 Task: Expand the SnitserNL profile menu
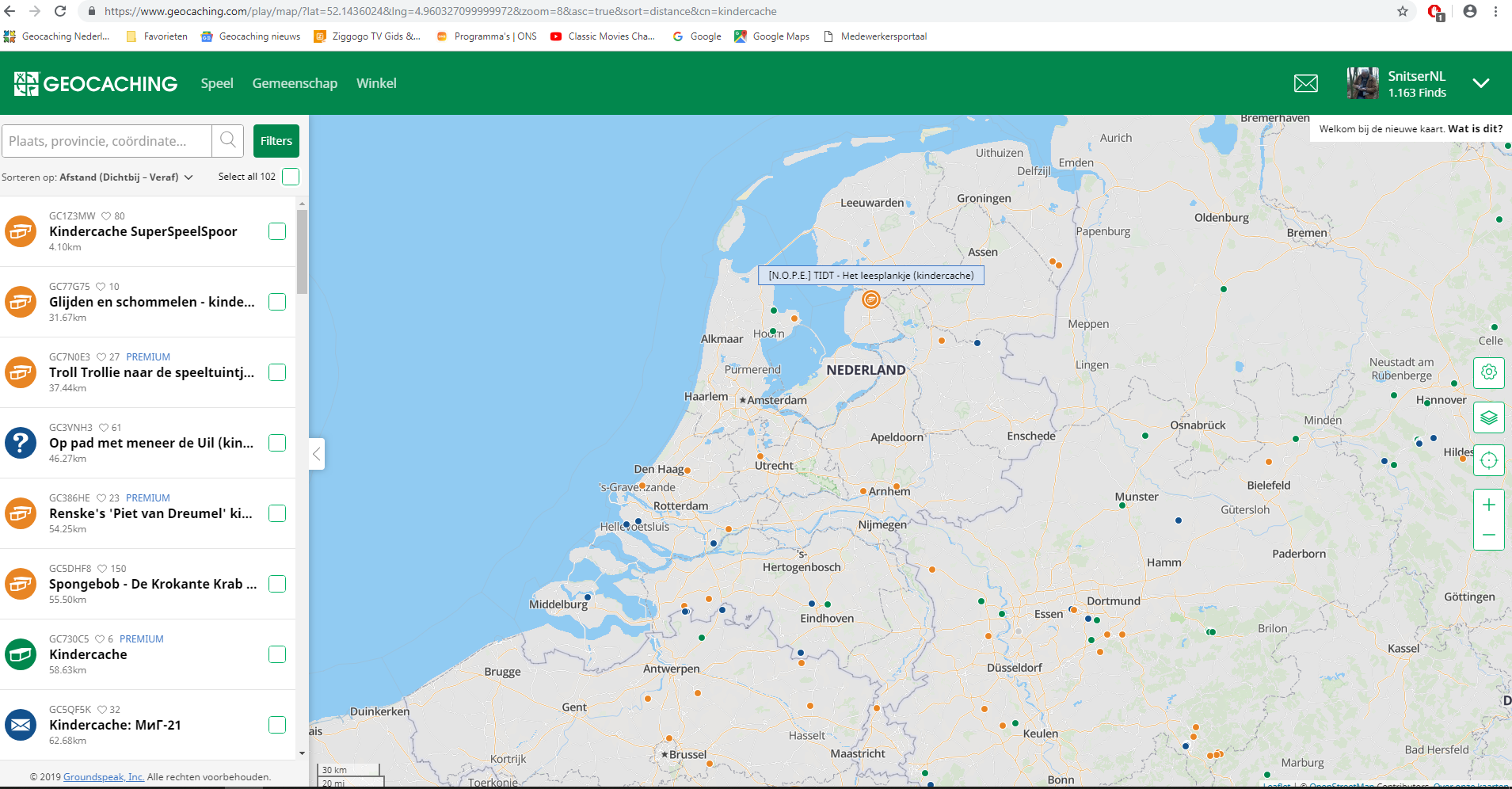[x=1480, y=83]
